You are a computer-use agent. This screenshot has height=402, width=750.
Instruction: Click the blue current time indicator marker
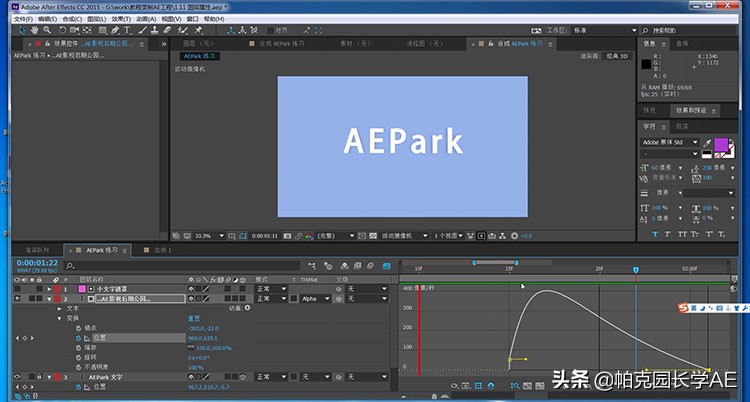coord(636,270)
